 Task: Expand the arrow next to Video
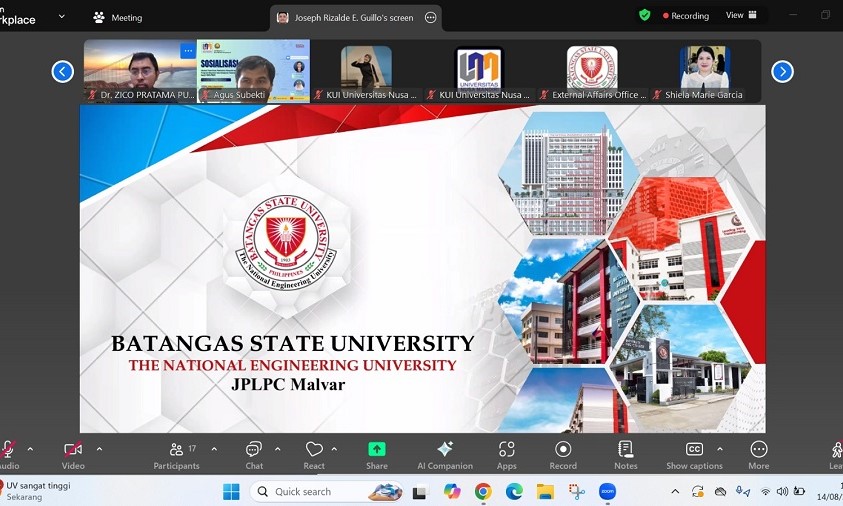click(99, 449)
